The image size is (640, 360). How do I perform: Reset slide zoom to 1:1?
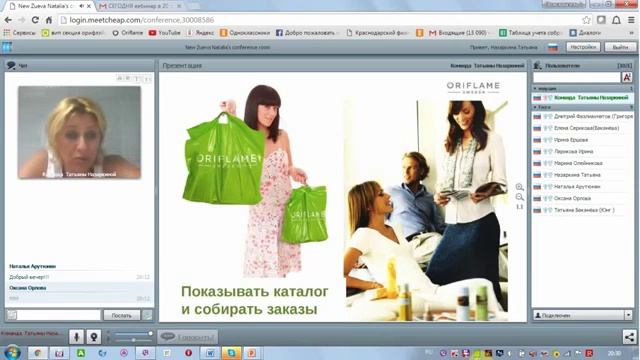point(519,207)
